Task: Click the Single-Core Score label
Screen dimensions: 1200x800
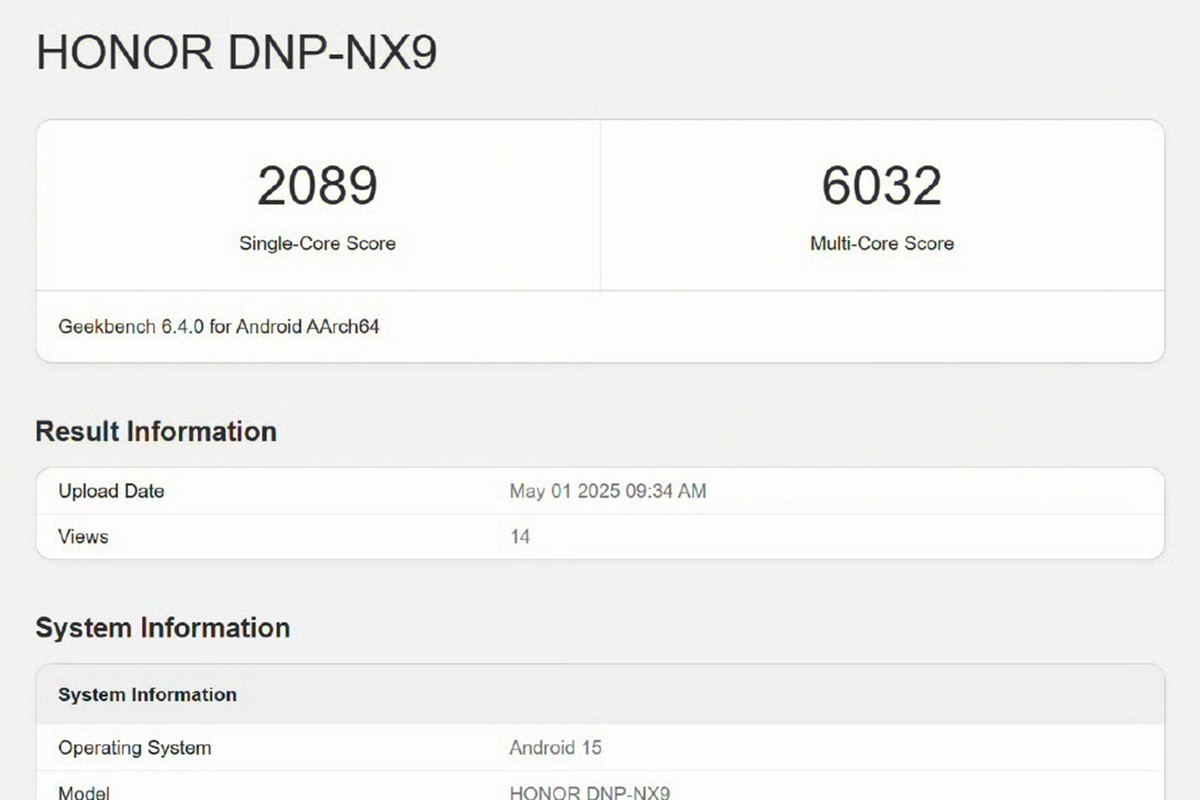Action: 317,243
